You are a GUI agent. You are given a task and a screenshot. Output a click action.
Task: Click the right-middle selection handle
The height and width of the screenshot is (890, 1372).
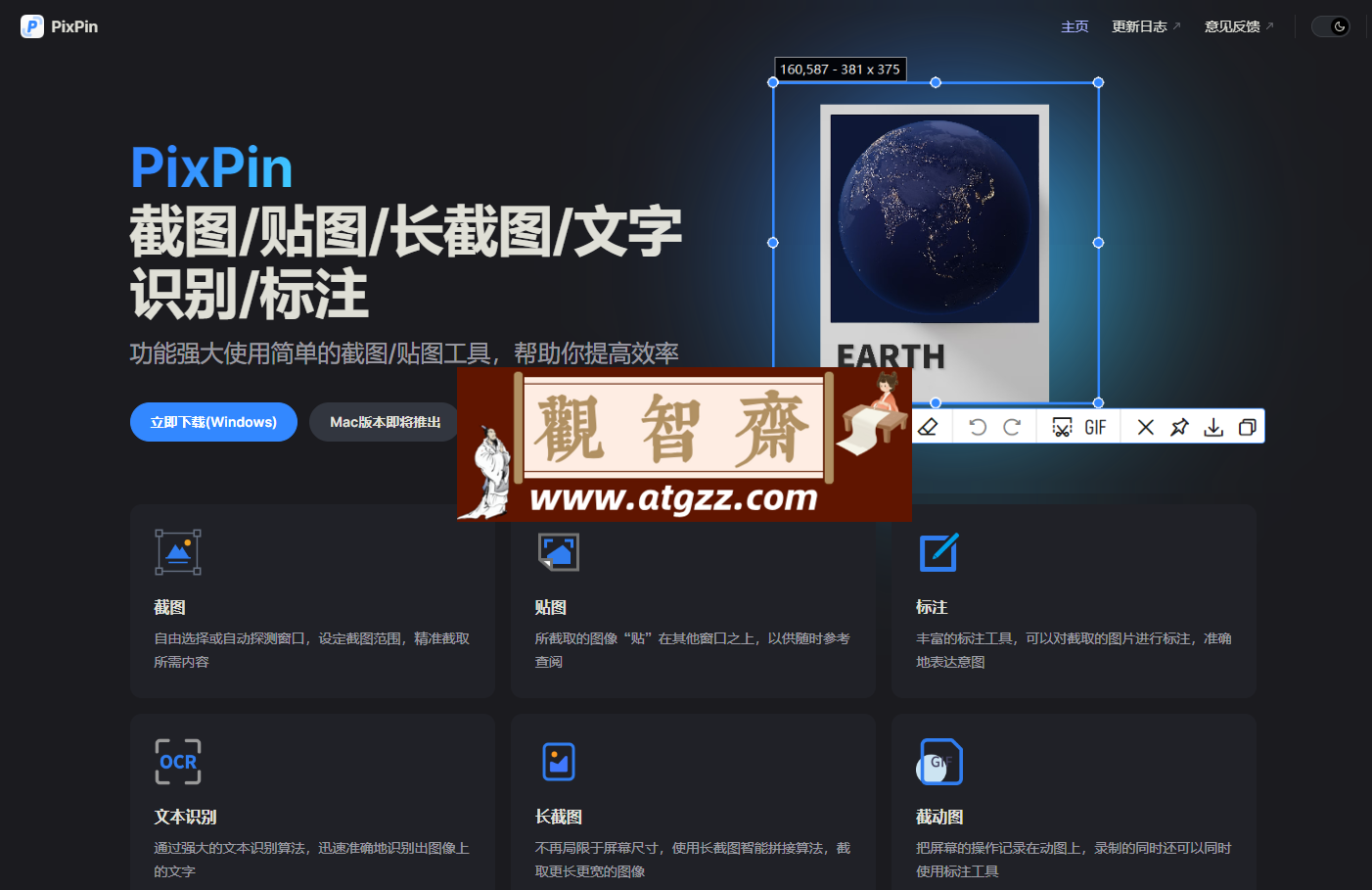[x=1098, y=243]
